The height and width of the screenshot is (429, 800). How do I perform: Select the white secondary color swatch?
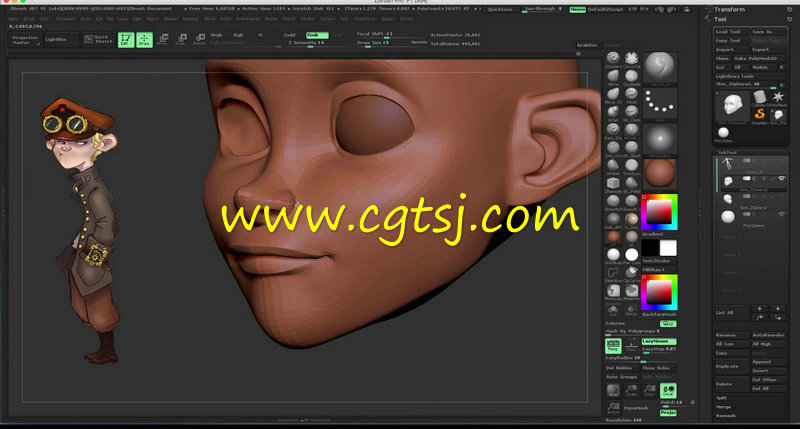(x=668, y=248)
